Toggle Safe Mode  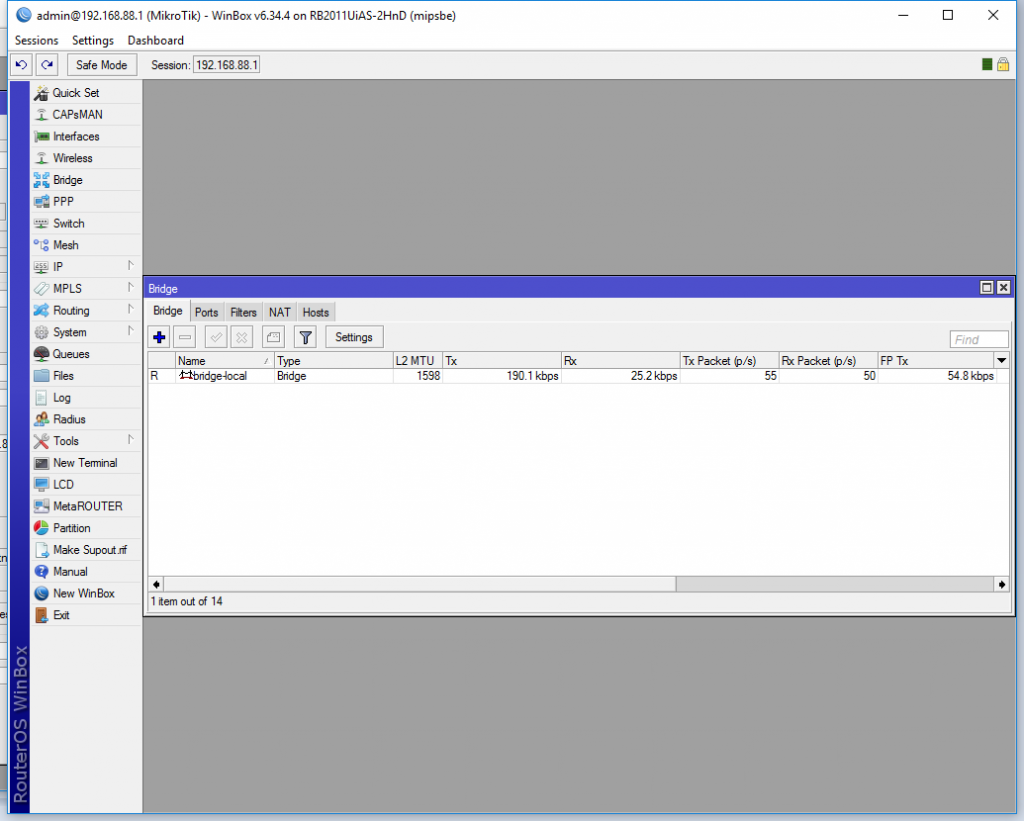point(101,65)
